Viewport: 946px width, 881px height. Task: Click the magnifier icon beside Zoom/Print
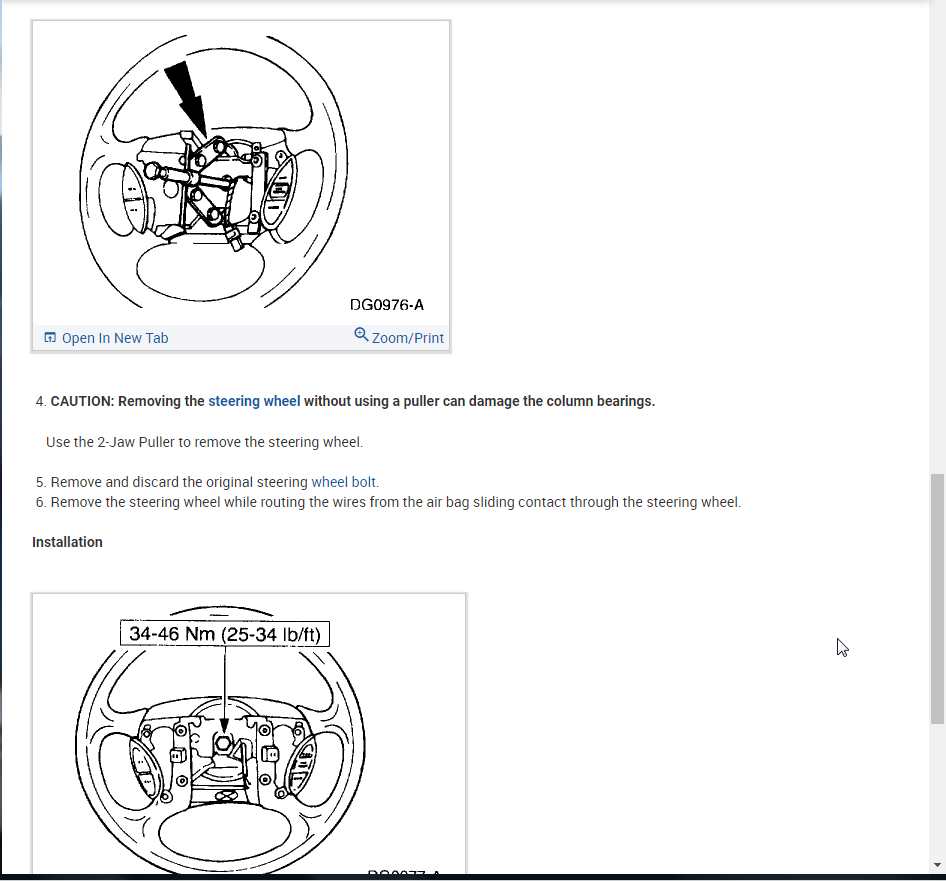361,334
